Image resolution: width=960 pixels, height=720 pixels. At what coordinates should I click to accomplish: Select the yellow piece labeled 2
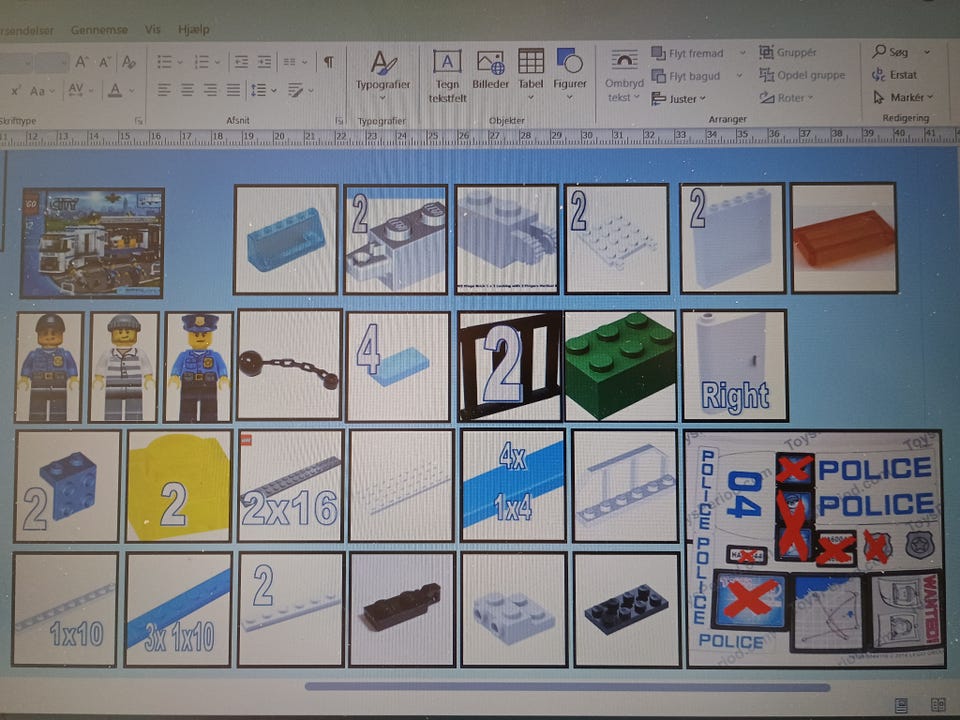179,486
